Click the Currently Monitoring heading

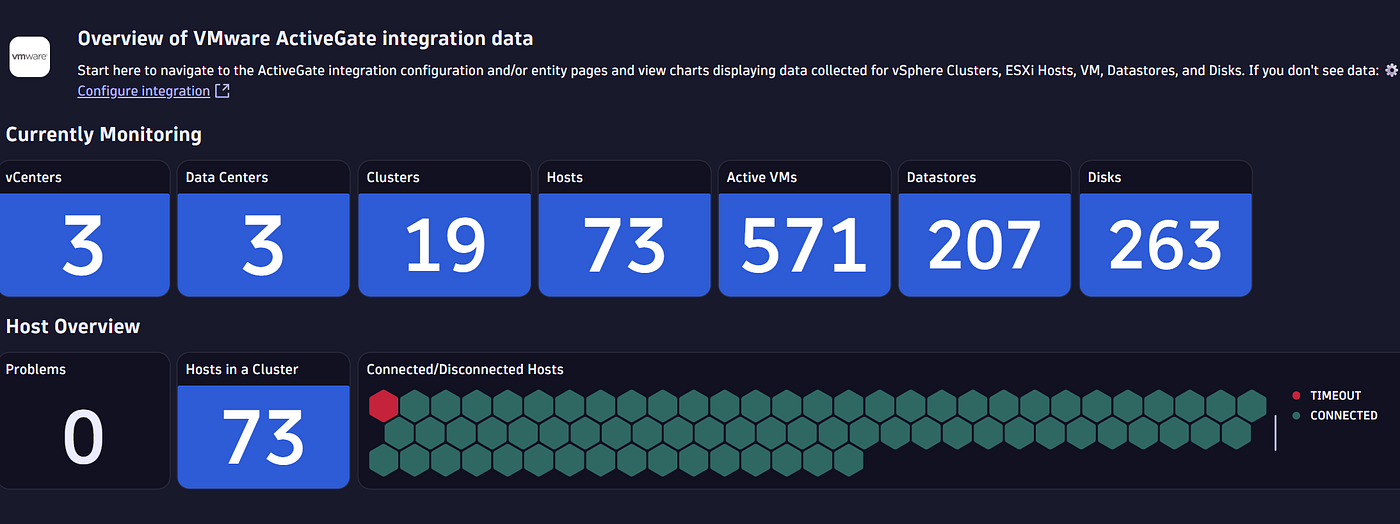104,134
